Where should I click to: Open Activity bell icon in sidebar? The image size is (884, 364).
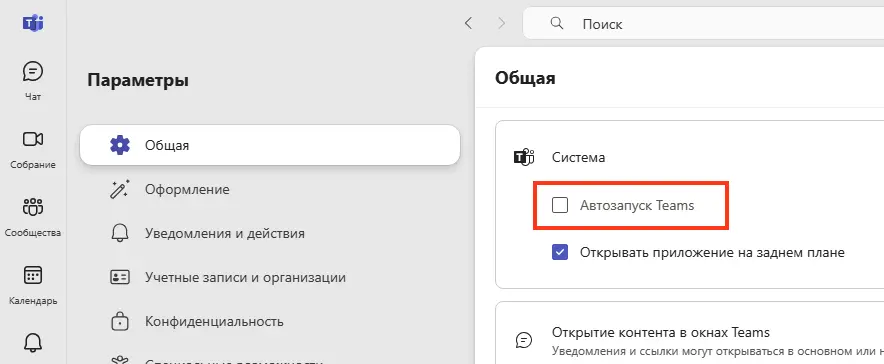pyautogui.click(x=33, y=341)
